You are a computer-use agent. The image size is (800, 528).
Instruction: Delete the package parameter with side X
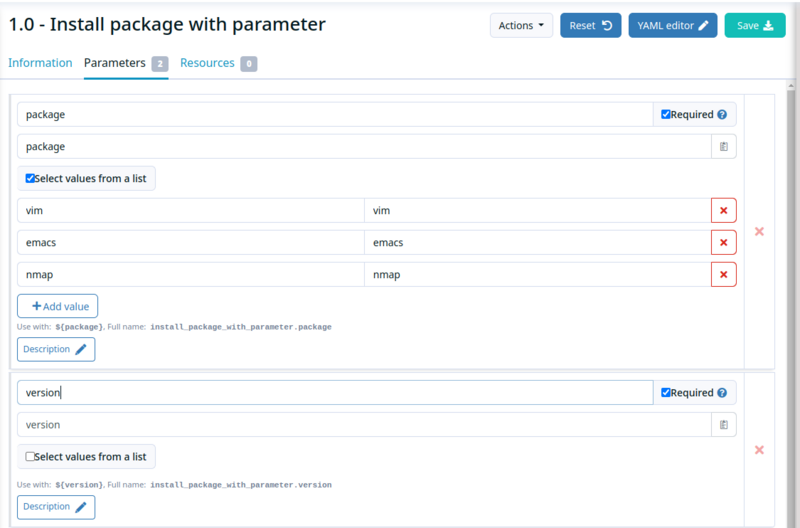click(759, 232)
